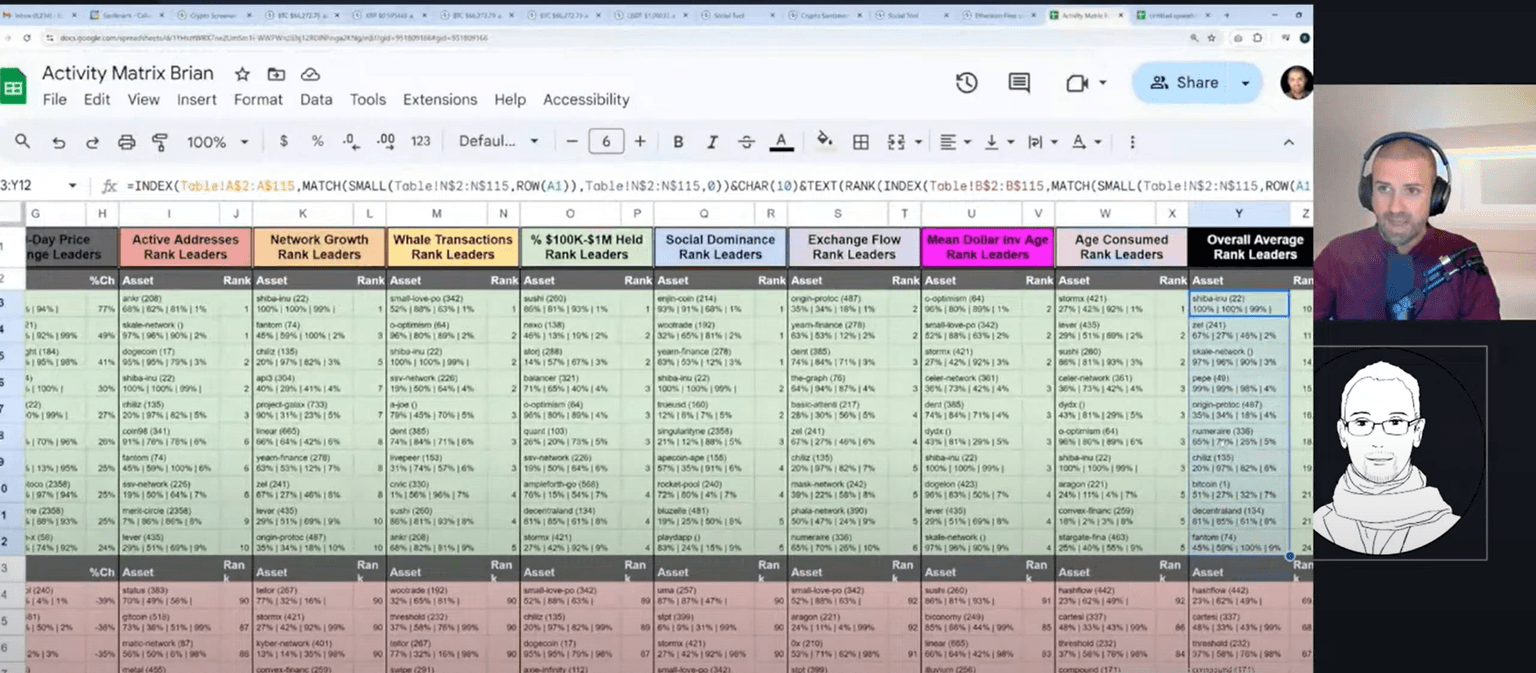Toggle italic formatting
The image size is (1536, 673).
(x=712, y=142)
